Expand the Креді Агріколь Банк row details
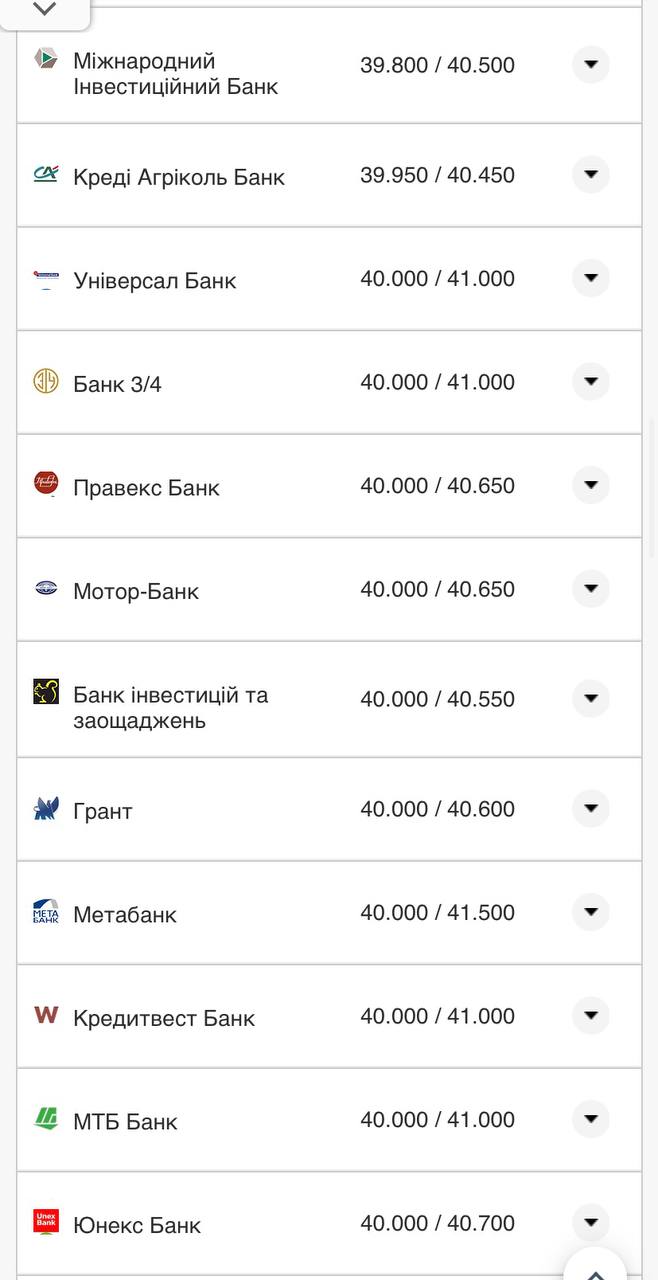658x1280 pixels. [590, 174]
